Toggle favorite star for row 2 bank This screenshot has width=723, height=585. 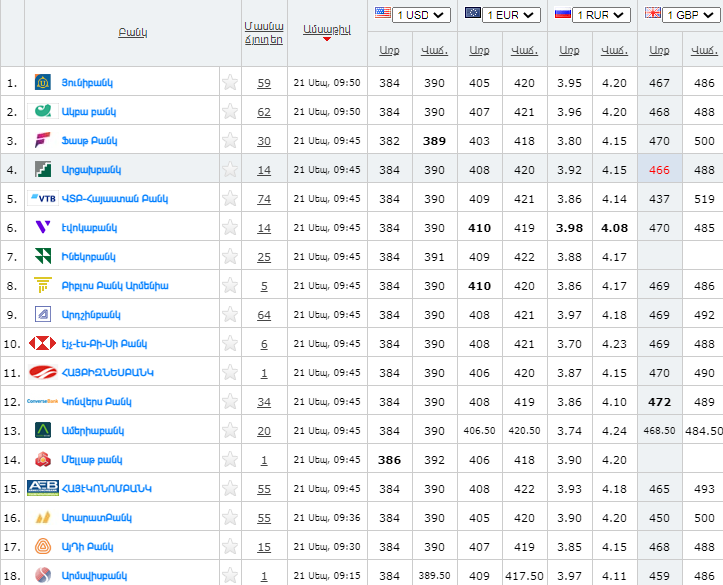pyautogui.click(x=230, y=111)
